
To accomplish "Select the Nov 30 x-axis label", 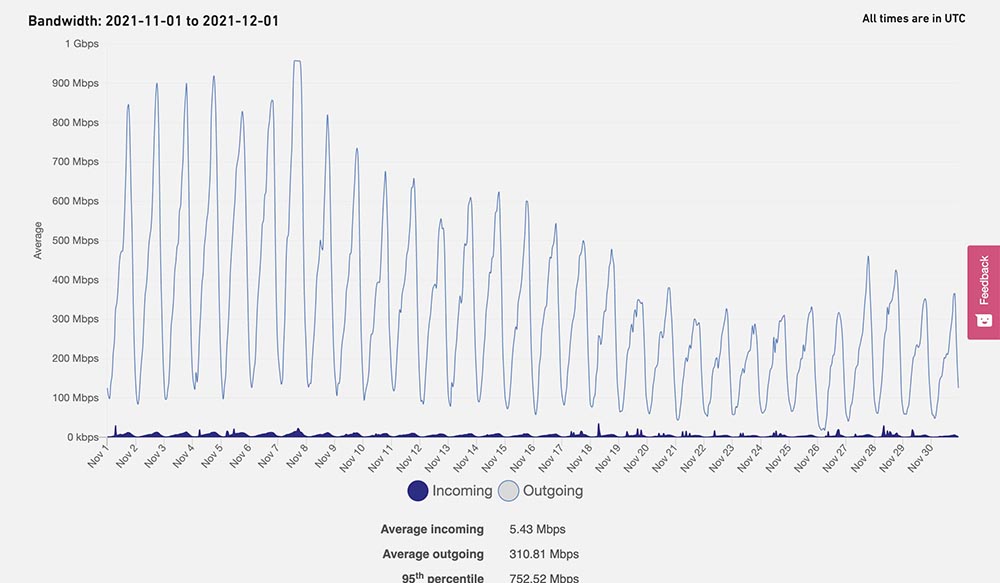I will 923,460.
